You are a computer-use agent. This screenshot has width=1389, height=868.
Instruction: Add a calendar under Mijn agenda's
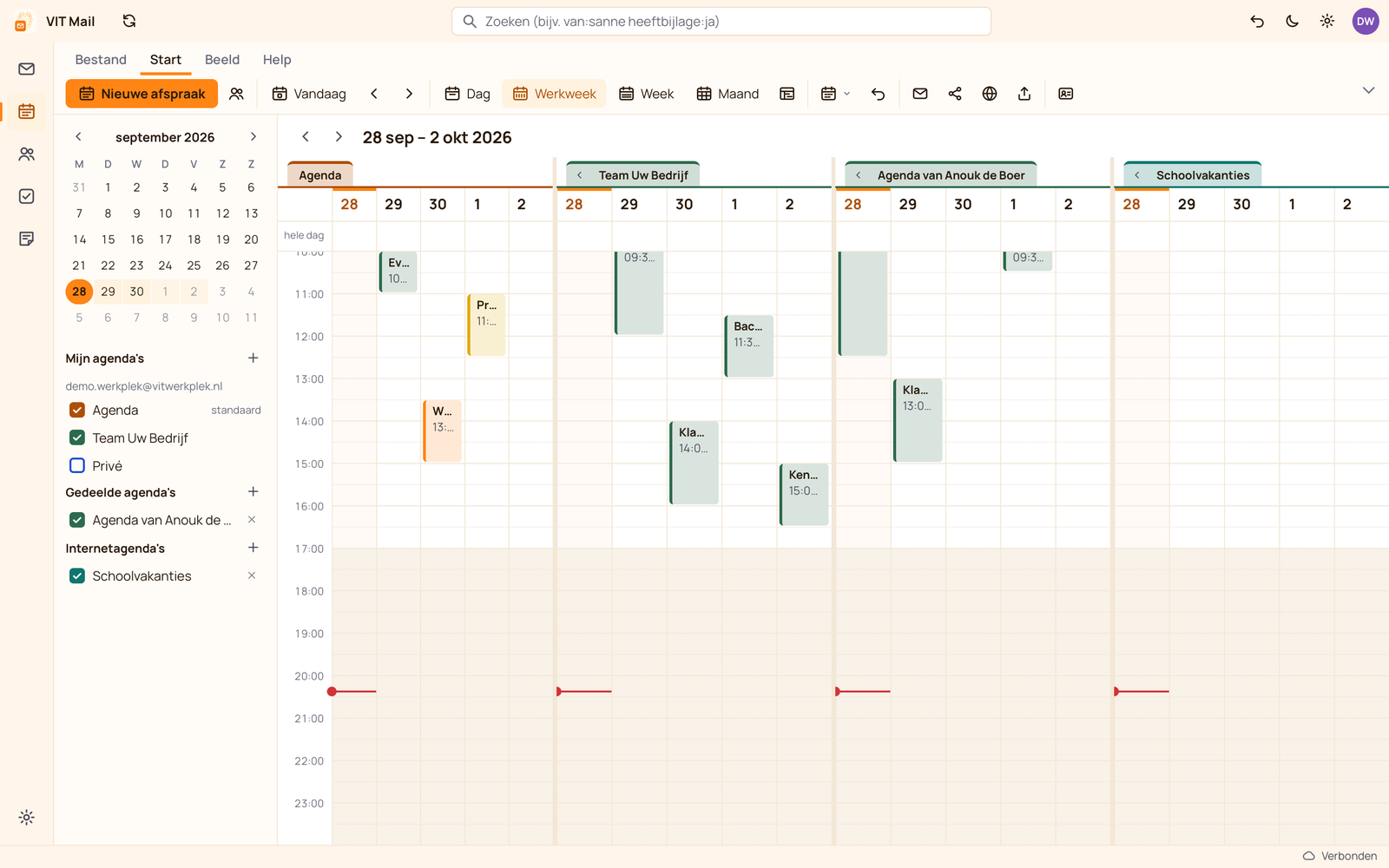tap(253, 358)
